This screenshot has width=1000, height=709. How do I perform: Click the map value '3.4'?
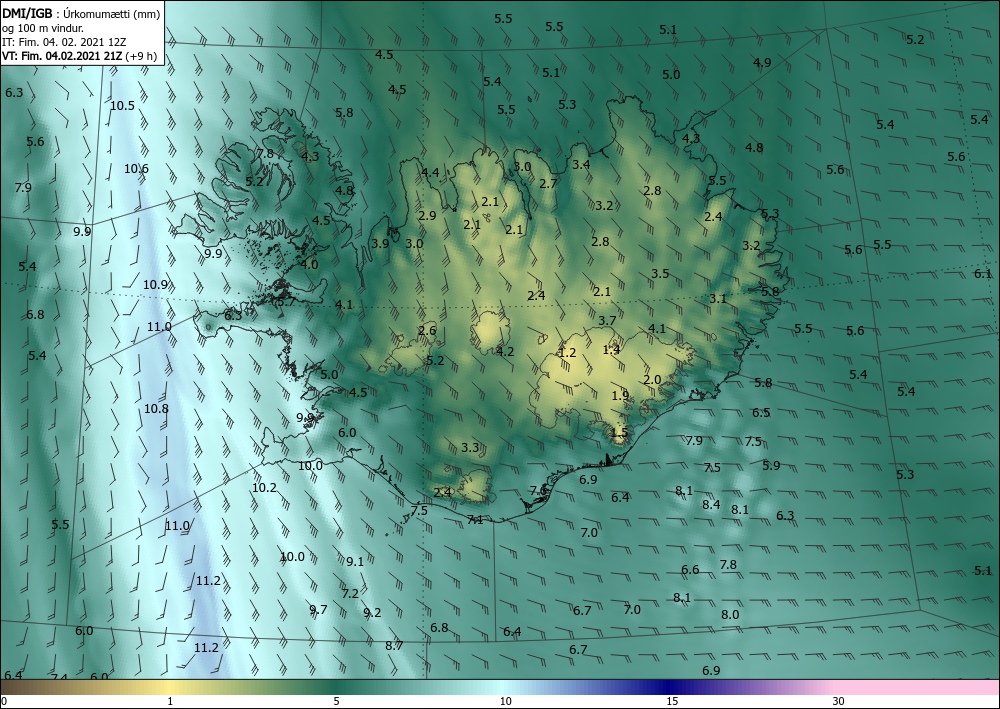tap(581, 165)
